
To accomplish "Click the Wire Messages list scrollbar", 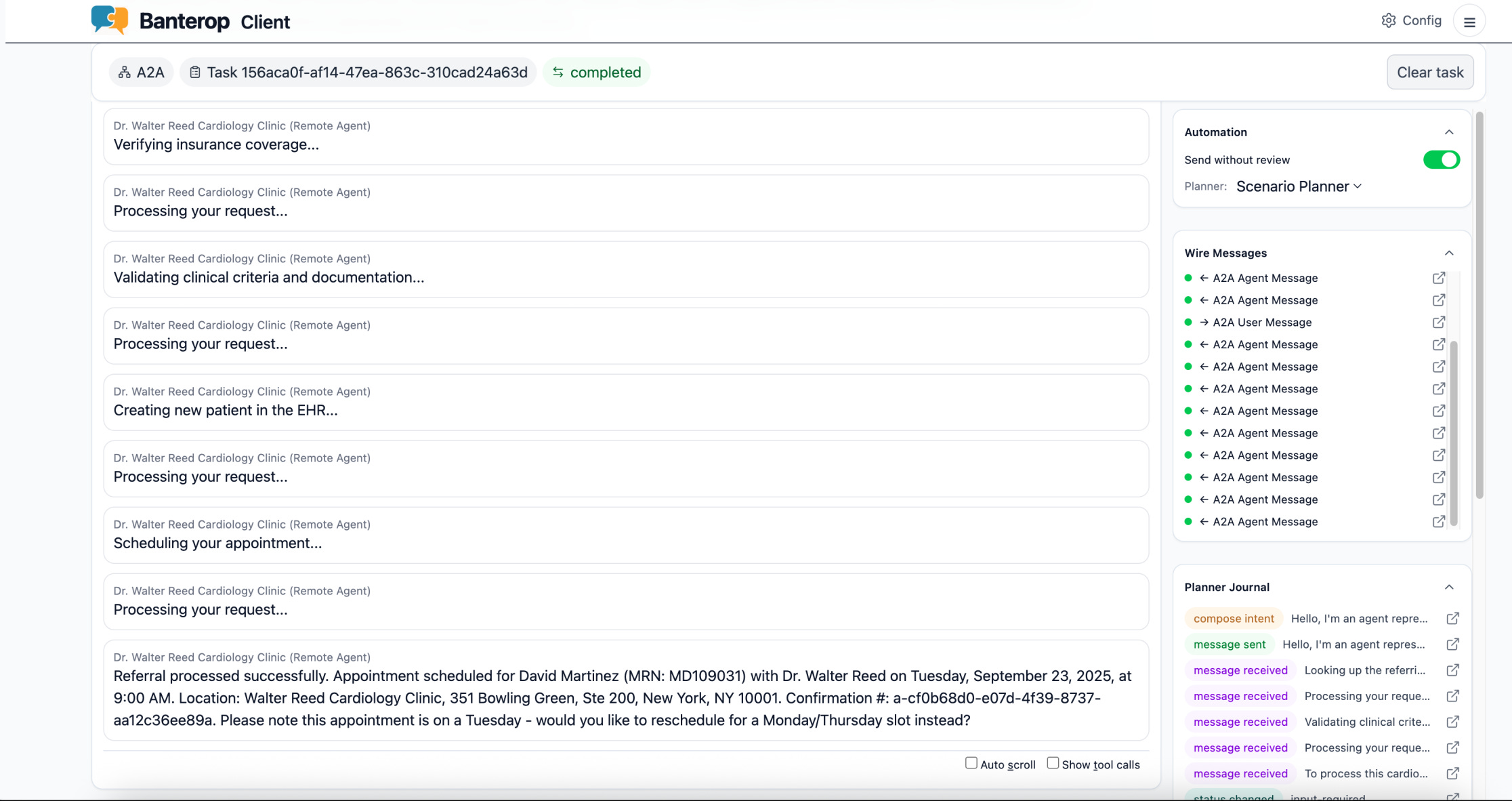I will (1454, 434).
